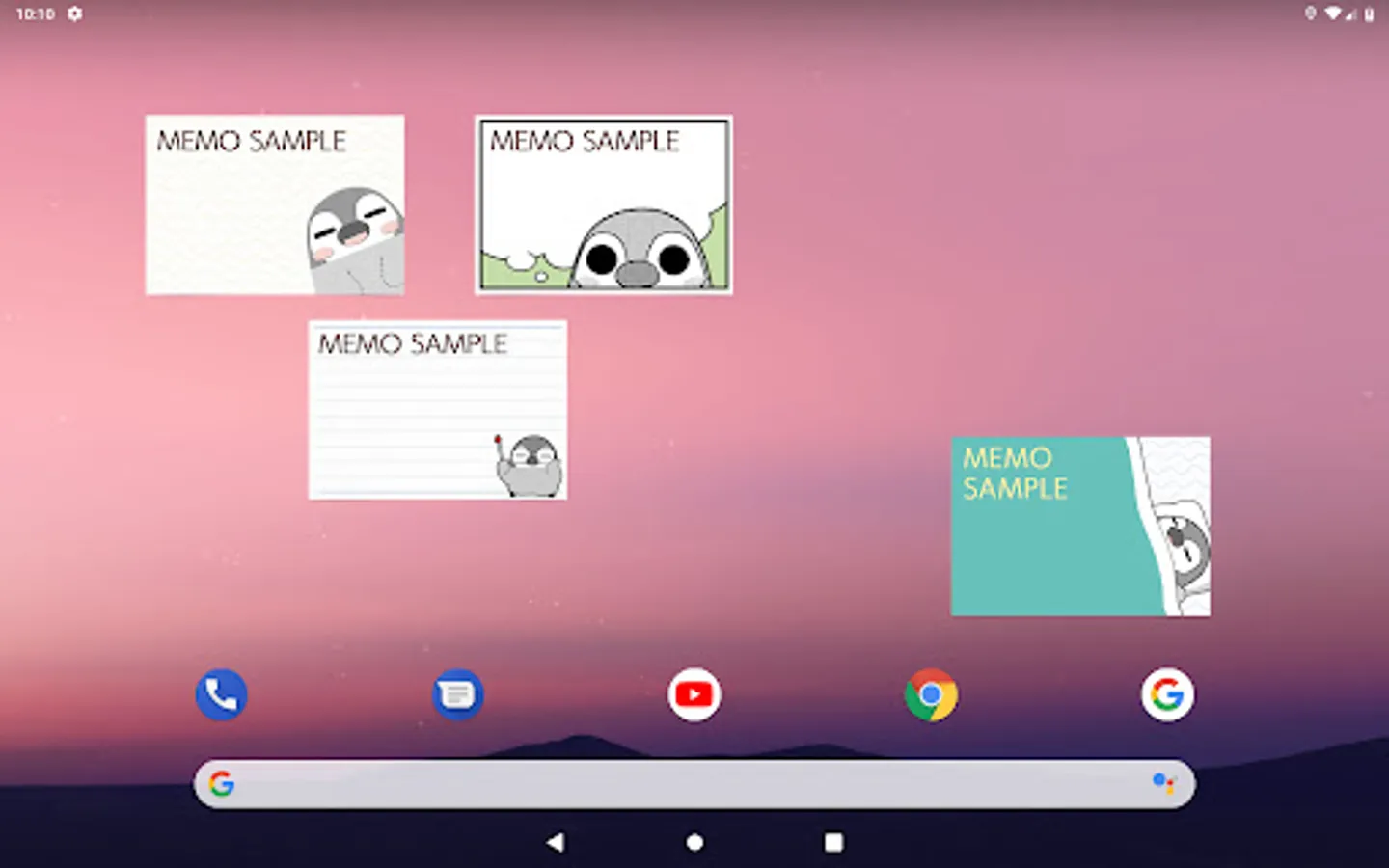The image size is (1389, 868).
Task: Tap the Wi-Fi icon in status bar
Action: (x=1333, y=14)
